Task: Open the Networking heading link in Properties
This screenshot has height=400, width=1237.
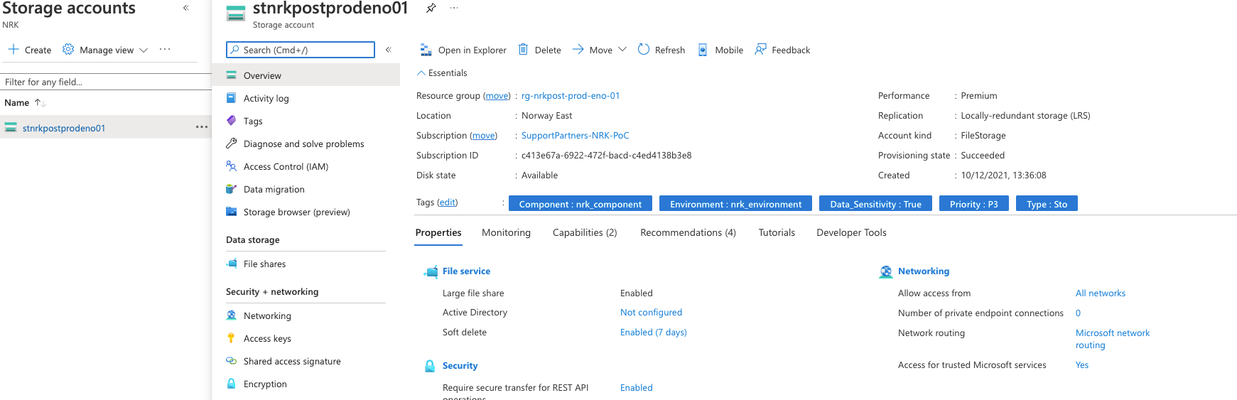Action: (x=924, y=271)
